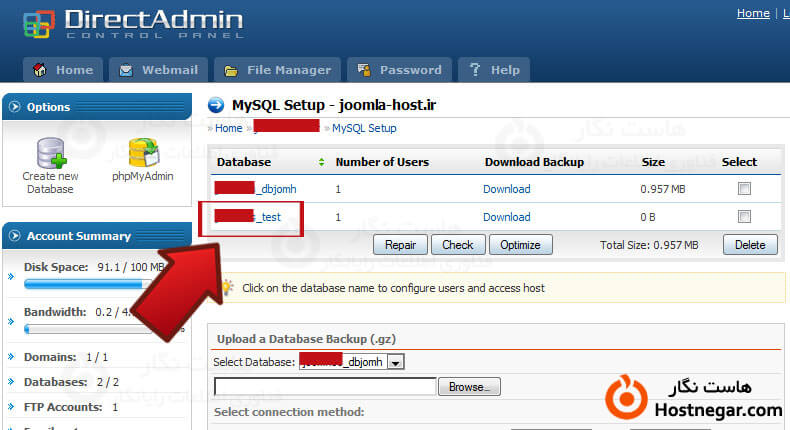
Task: Click the Browse button
Action: tap(469, 387)
